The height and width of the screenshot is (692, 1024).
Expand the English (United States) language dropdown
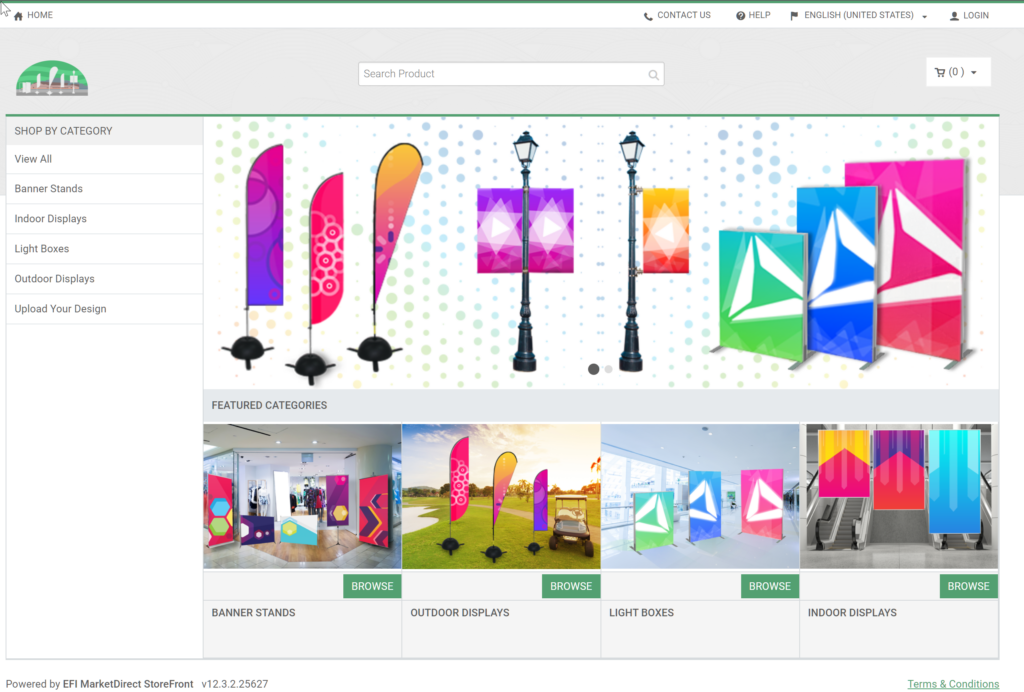tap(924, 17)
